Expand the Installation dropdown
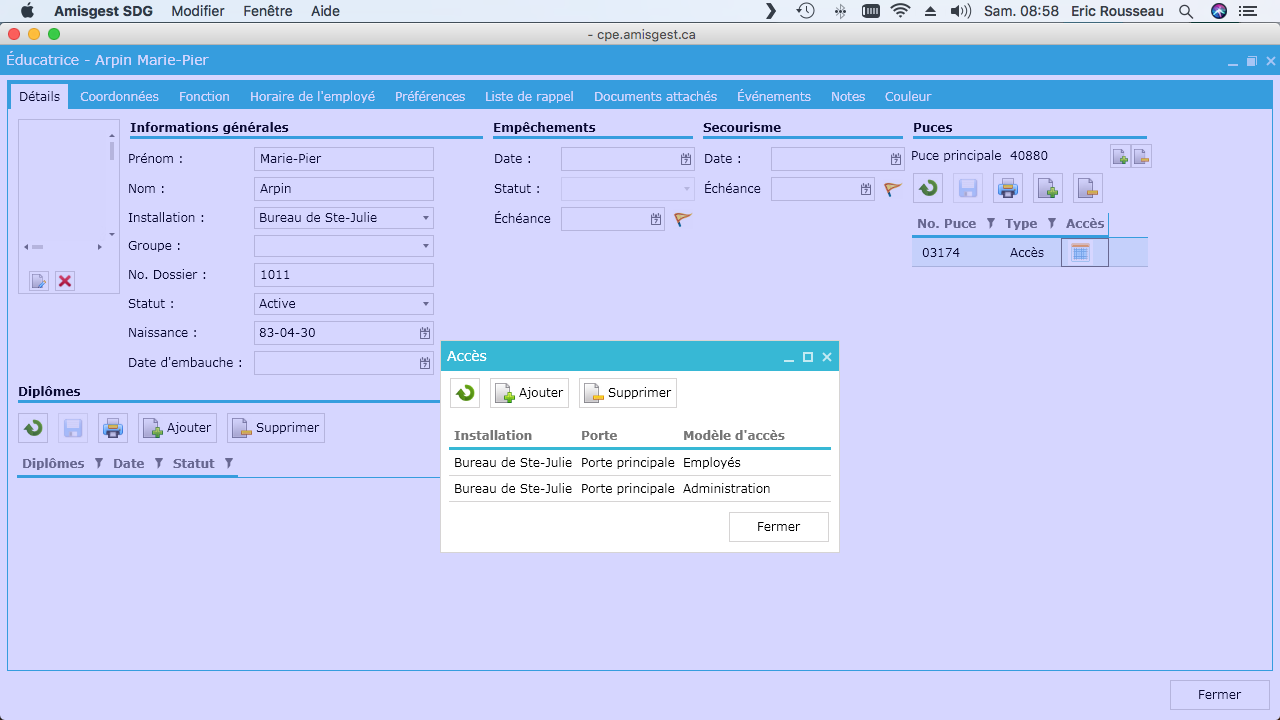1280x720 pixels. tap(426, 218)
